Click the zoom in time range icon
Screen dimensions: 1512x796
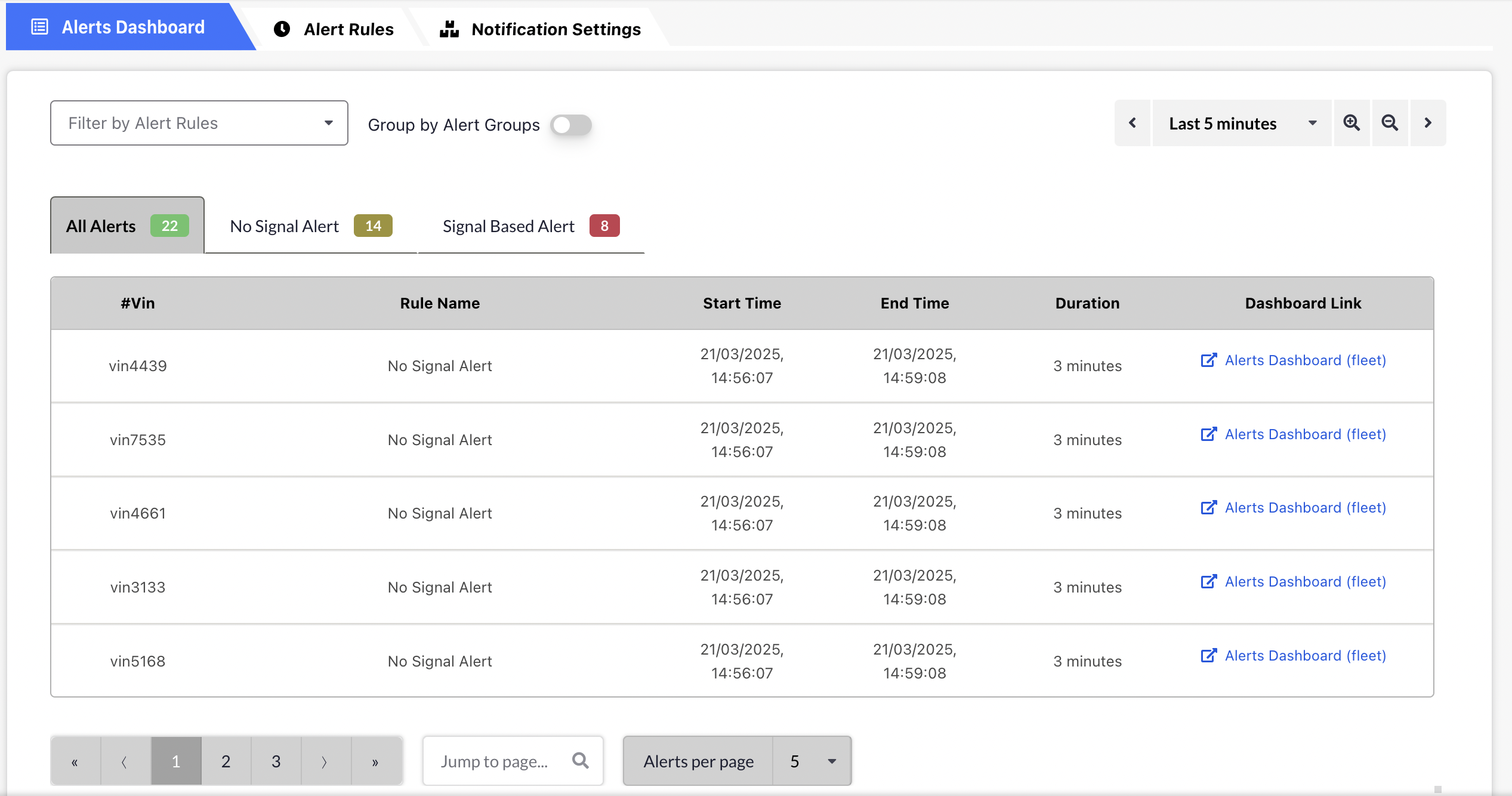point(1351,123)
